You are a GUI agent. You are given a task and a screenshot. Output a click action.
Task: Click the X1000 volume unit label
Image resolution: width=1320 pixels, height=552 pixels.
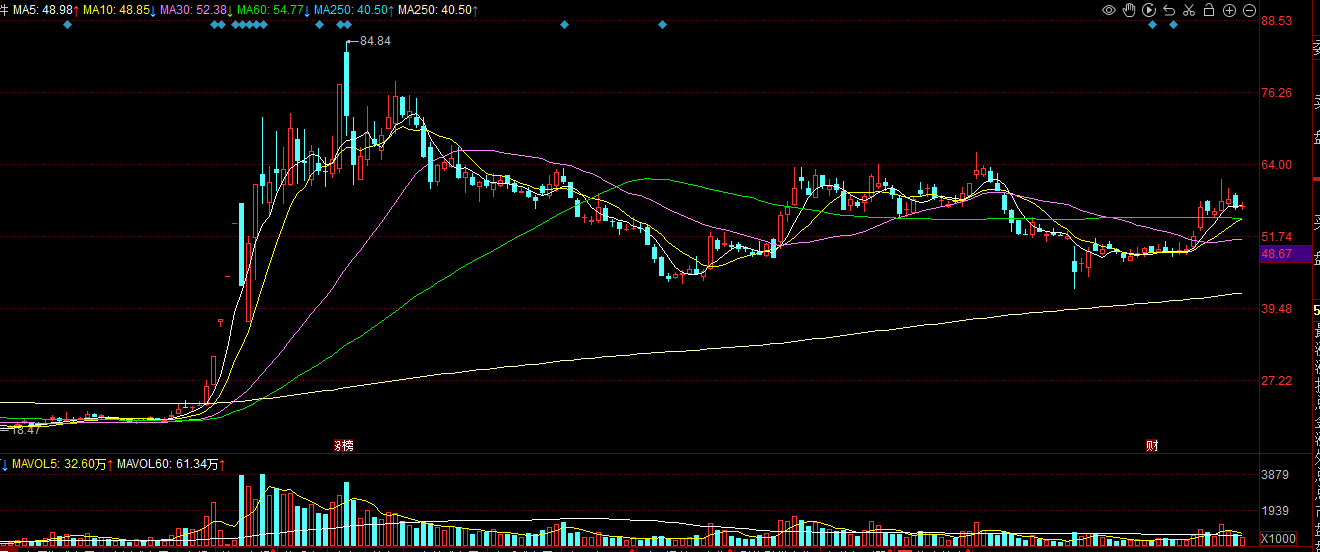coord(1277,538)
